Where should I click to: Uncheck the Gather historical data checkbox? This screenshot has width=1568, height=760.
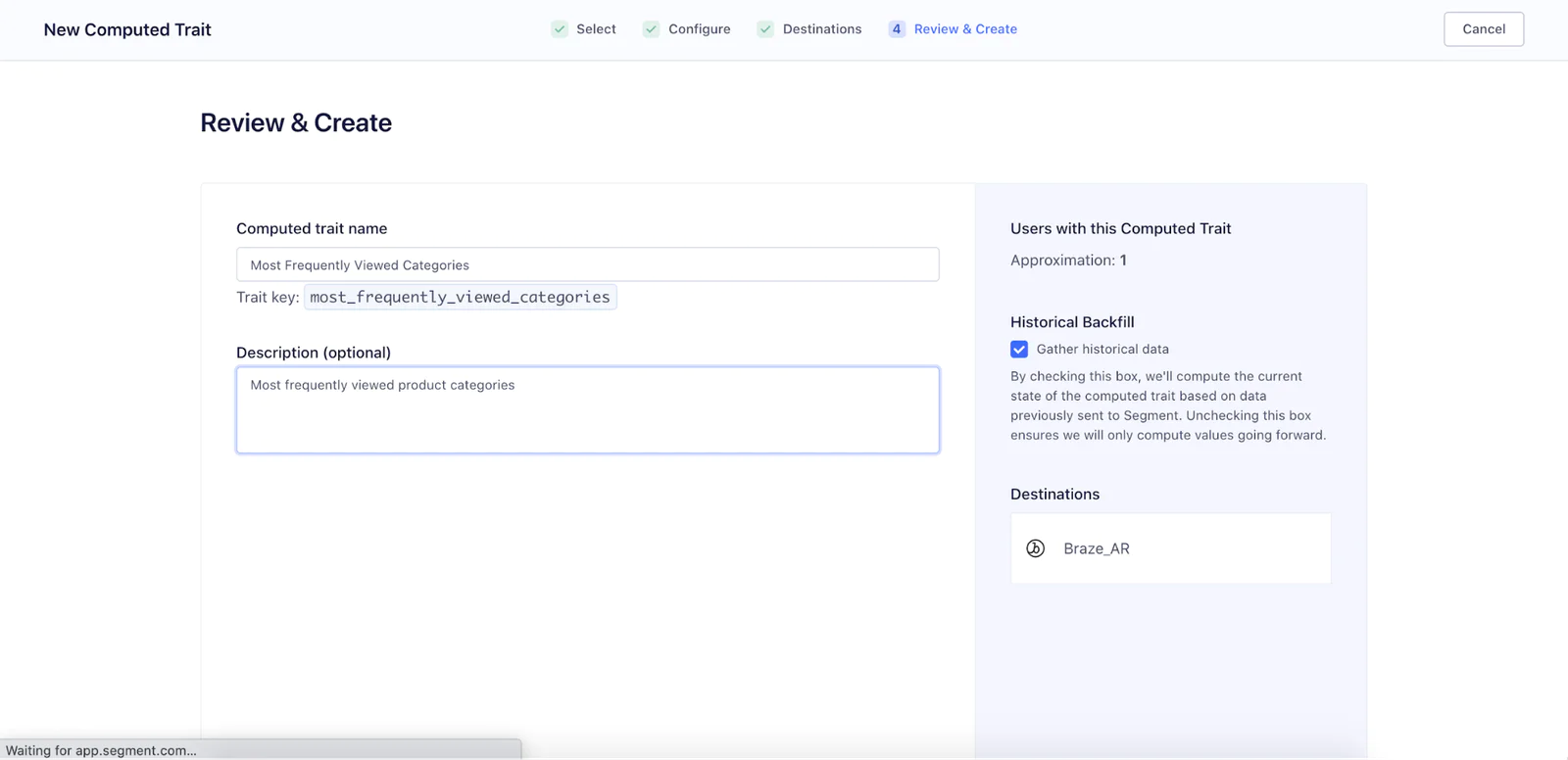[1019, 350]
